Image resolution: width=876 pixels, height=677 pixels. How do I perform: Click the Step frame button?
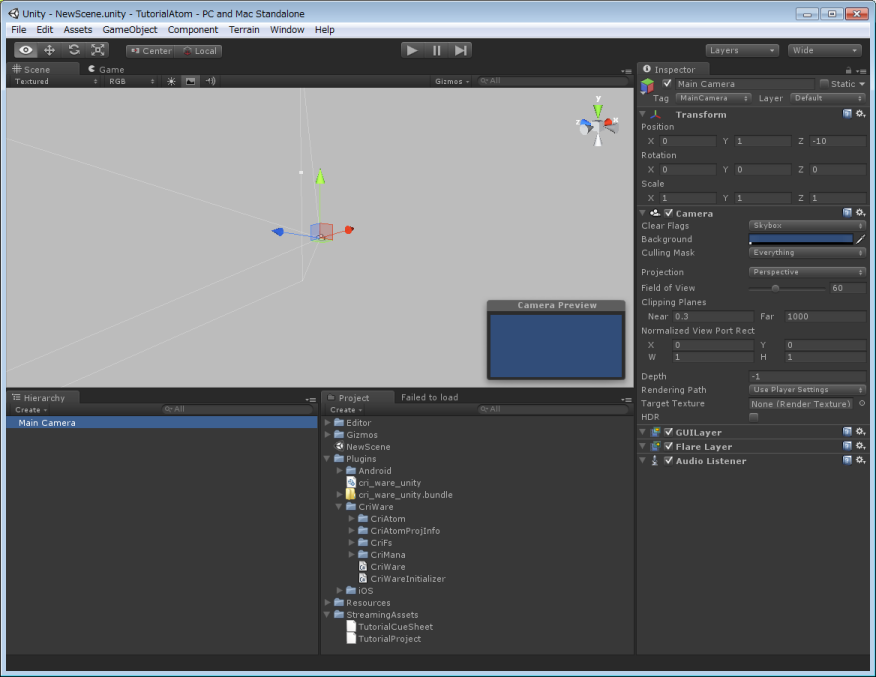[x=460, y=50]
